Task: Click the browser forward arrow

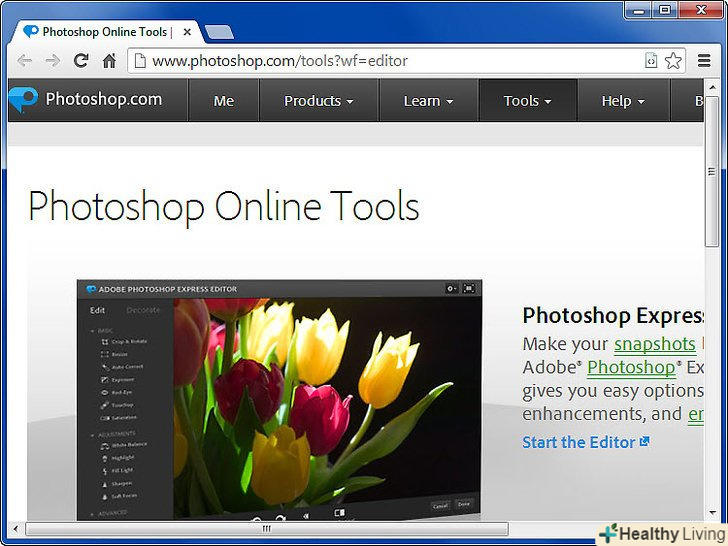Action: 53,61
